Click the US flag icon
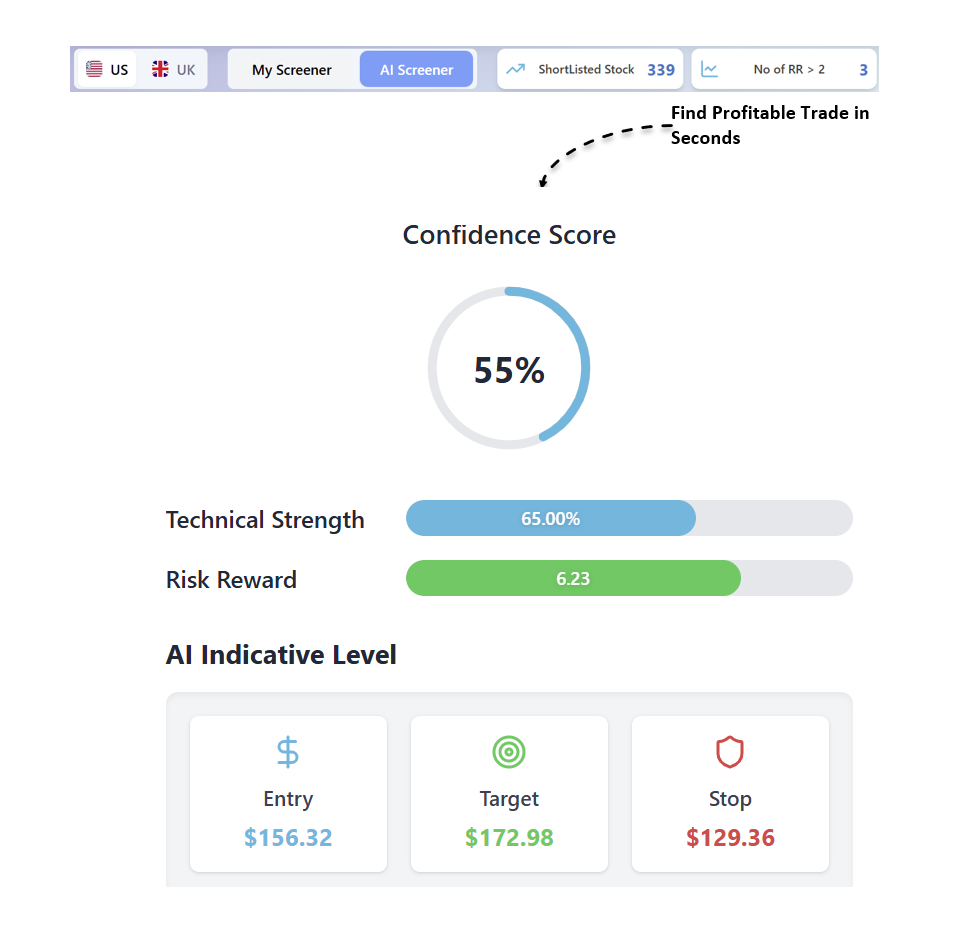The height and width of the screenshot is (938, 956). pos(93,69)
